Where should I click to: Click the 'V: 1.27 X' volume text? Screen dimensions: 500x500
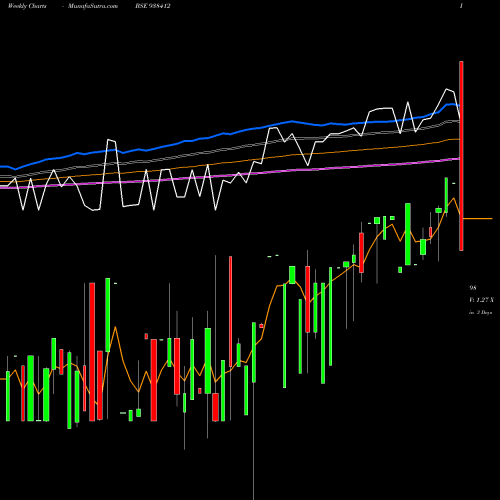pos(481,300)
